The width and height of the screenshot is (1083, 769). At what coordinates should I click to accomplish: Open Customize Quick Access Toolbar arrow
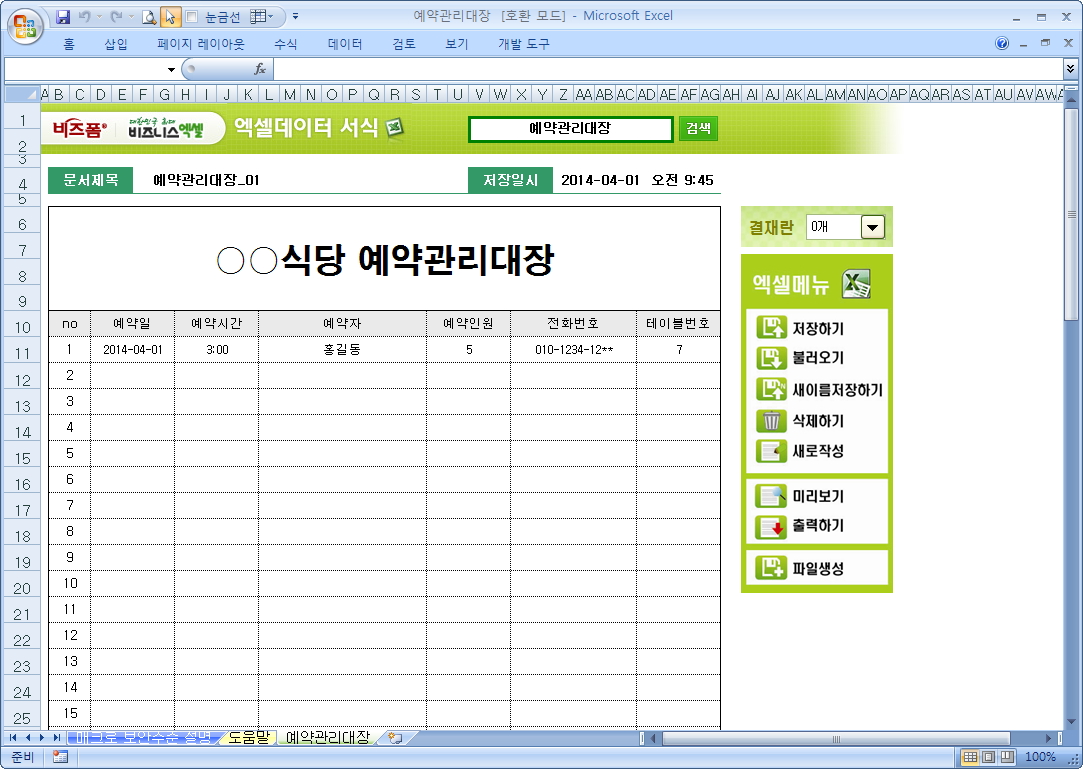(296, 17)
